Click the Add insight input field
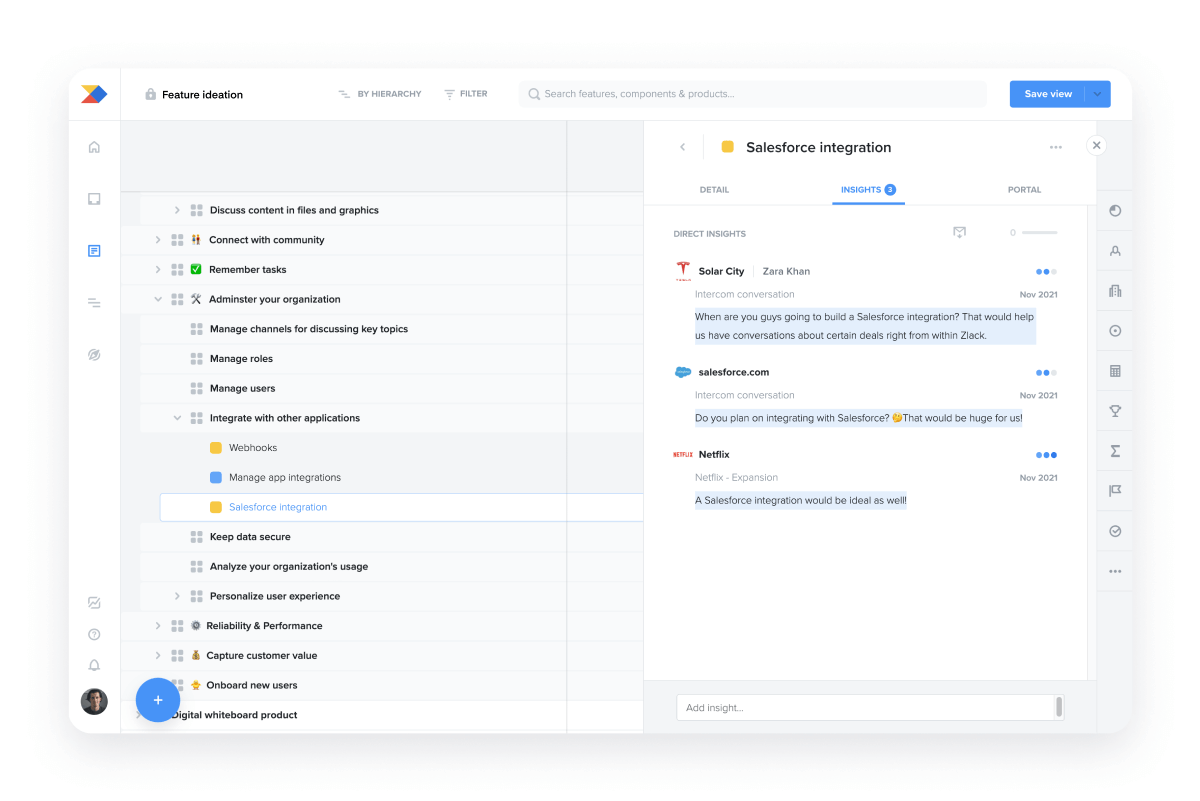 tap(870, 707)
